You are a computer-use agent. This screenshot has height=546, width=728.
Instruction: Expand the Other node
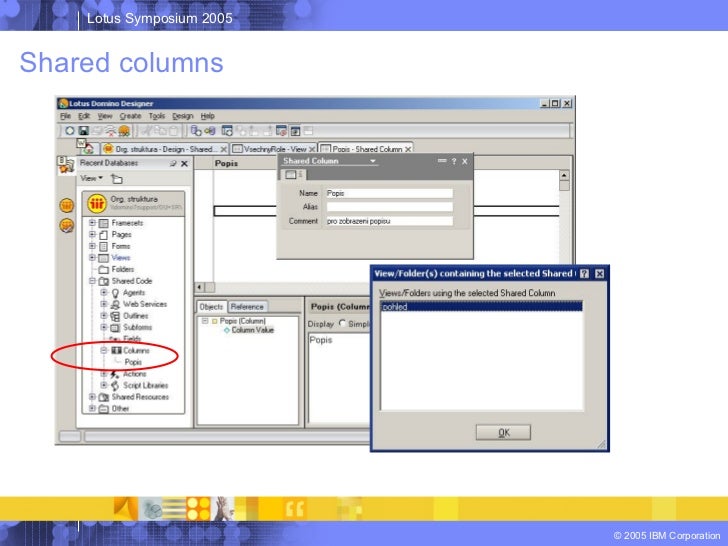(92, 409)
